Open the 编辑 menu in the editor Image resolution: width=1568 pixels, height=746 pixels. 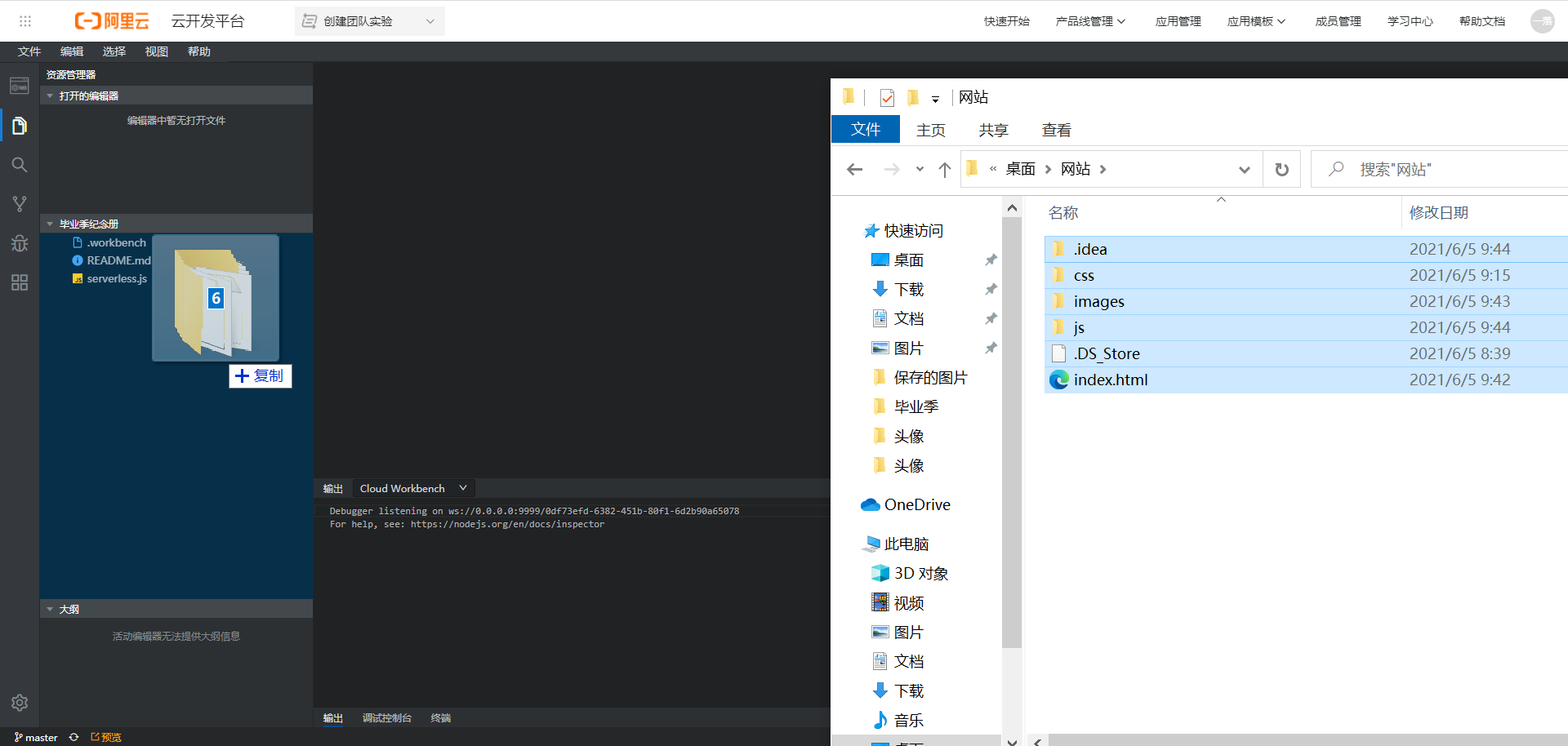coord(72,51)
